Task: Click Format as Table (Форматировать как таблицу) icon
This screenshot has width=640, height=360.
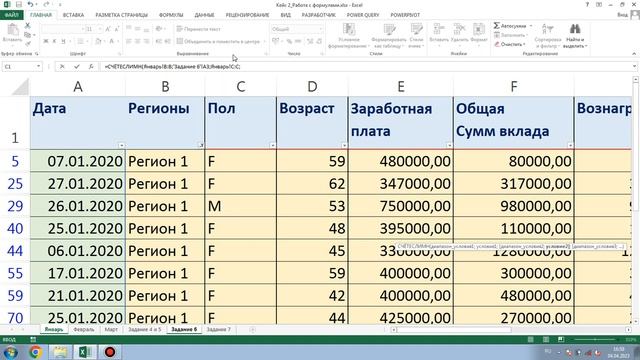Action: pyautogui.click(x=389, y=30)
